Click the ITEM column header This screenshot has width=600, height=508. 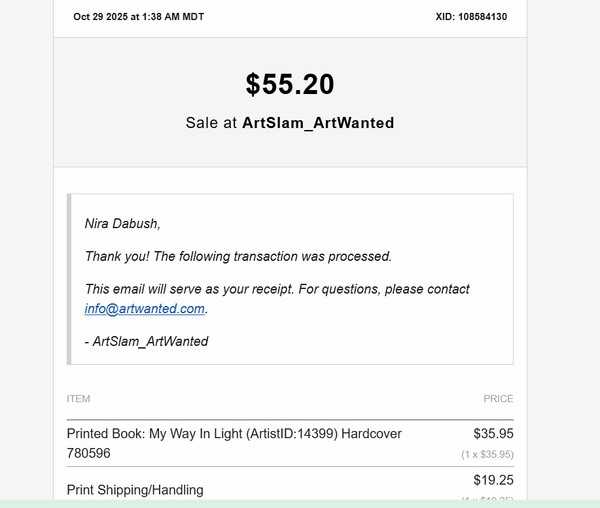coord(78,399)
